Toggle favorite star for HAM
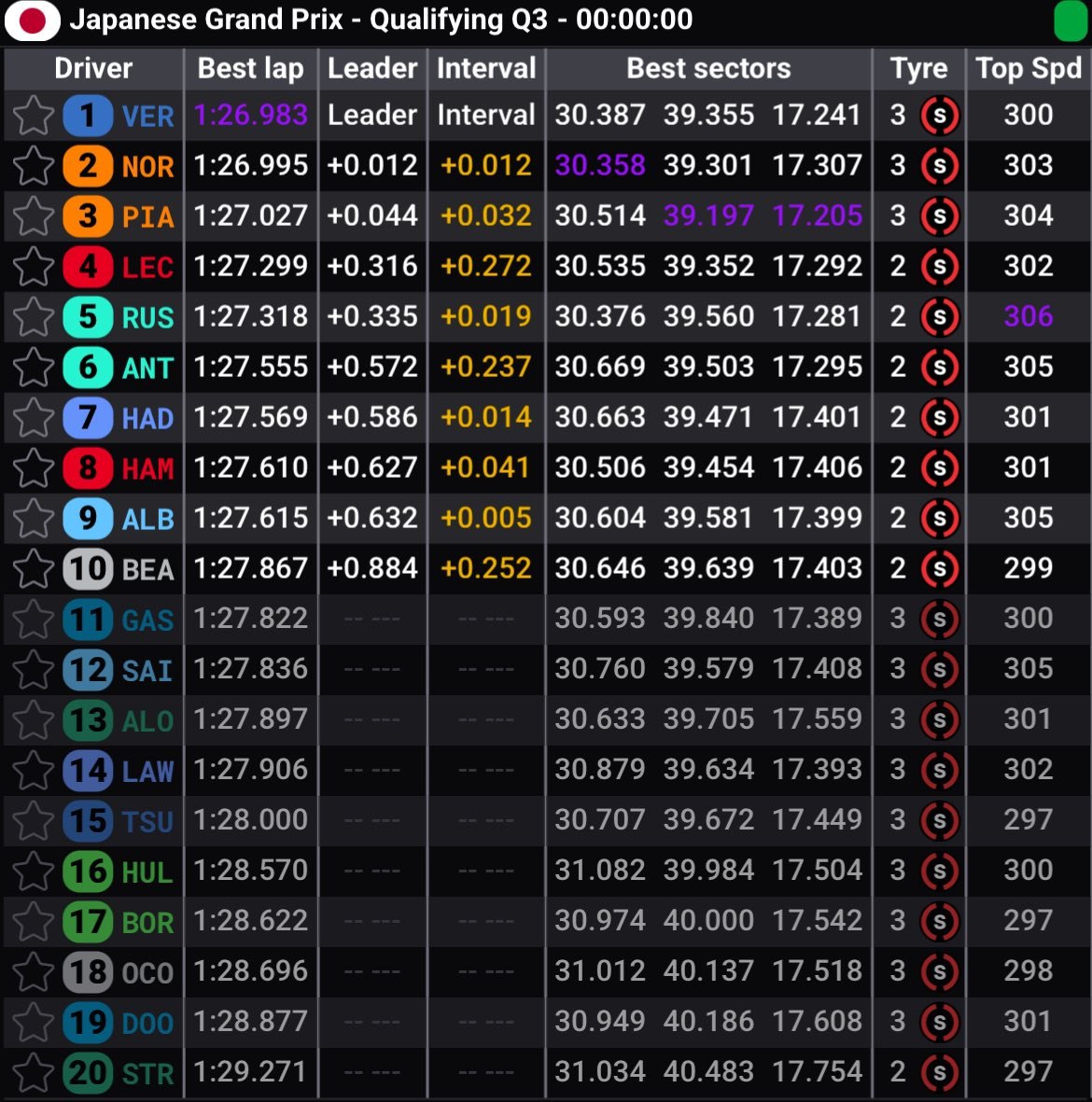Screen dimensions: 1092x1102 point(34,468)
